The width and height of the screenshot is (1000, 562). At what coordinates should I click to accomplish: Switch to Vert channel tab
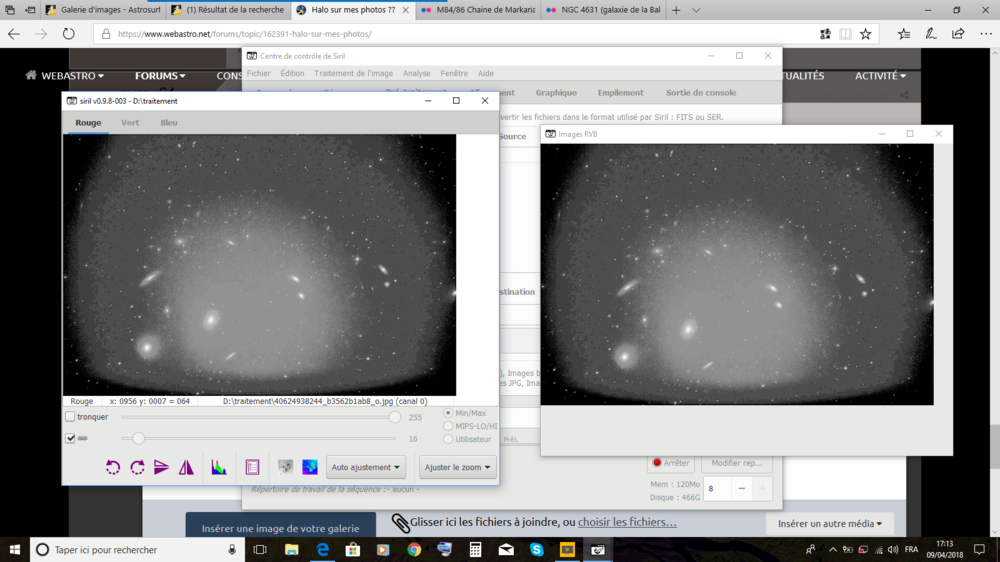point(129,122)
